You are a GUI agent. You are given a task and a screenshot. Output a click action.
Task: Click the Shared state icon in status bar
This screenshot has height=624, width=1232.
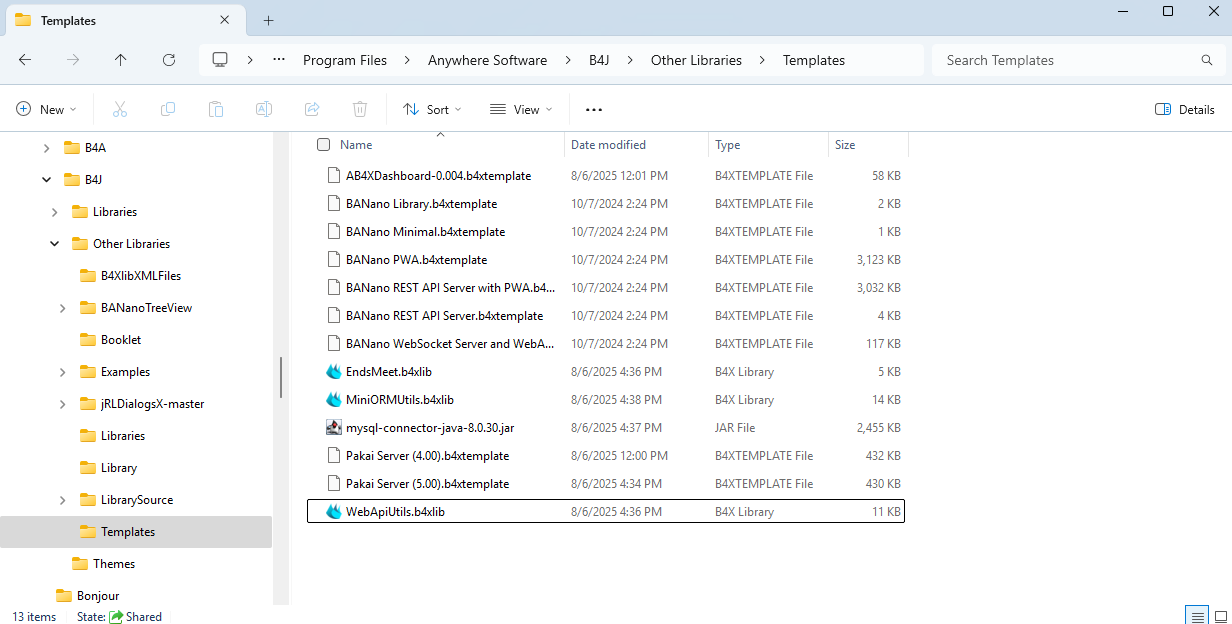(116, 616)
